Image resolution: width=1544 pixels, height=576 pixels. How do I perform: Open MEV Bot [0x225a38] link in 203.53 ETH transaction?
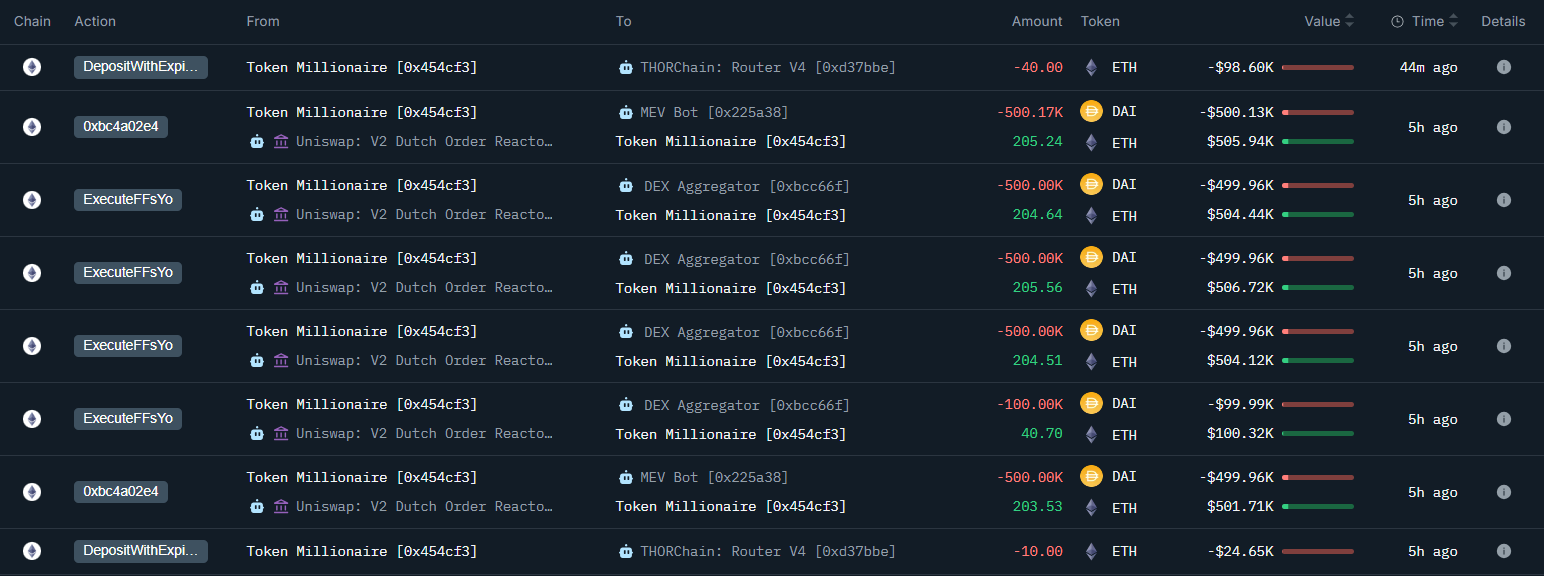714,477
